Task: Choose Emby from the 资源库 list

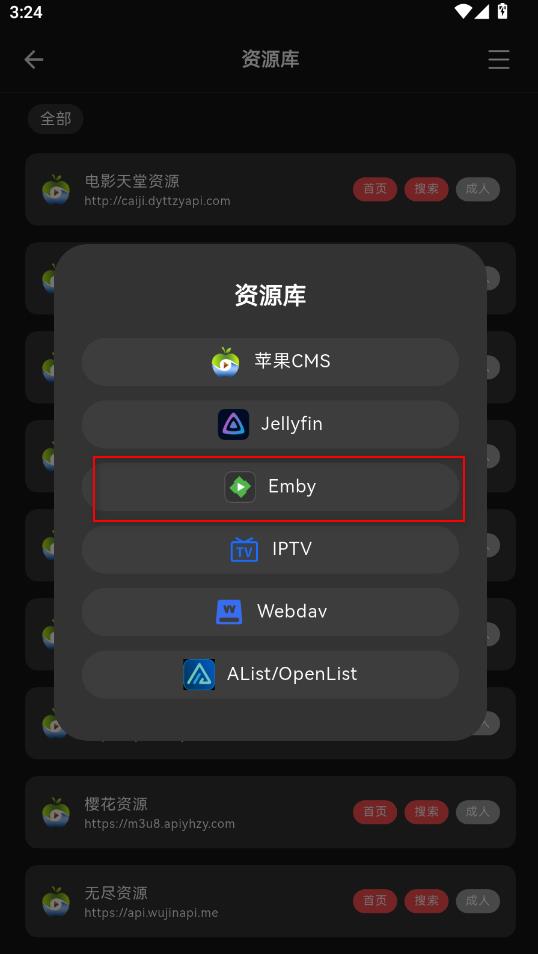Action: click(x=270, y=487)
